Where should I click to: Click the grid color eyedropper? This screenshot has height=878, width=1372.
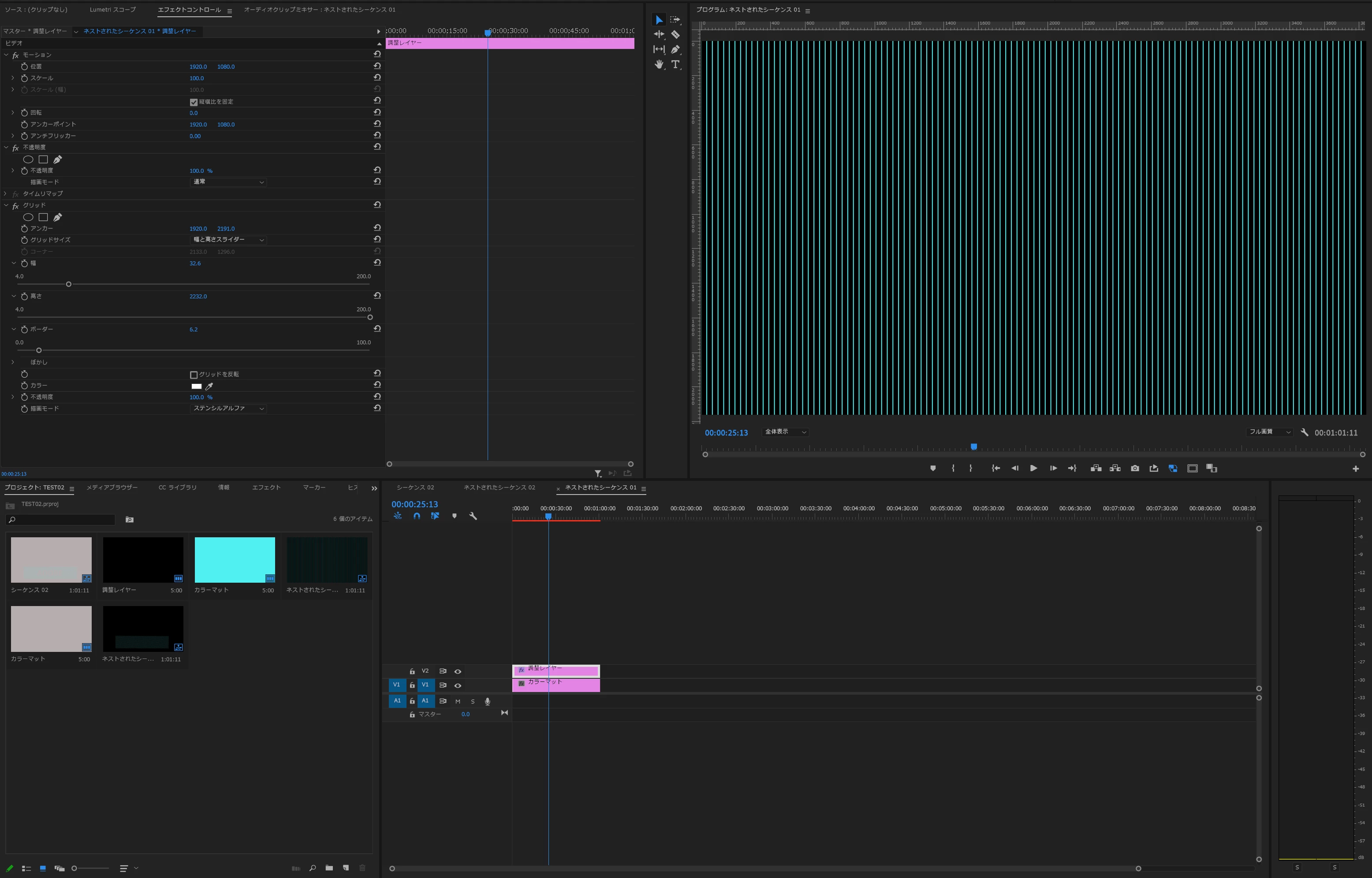(x=209, y=387)
